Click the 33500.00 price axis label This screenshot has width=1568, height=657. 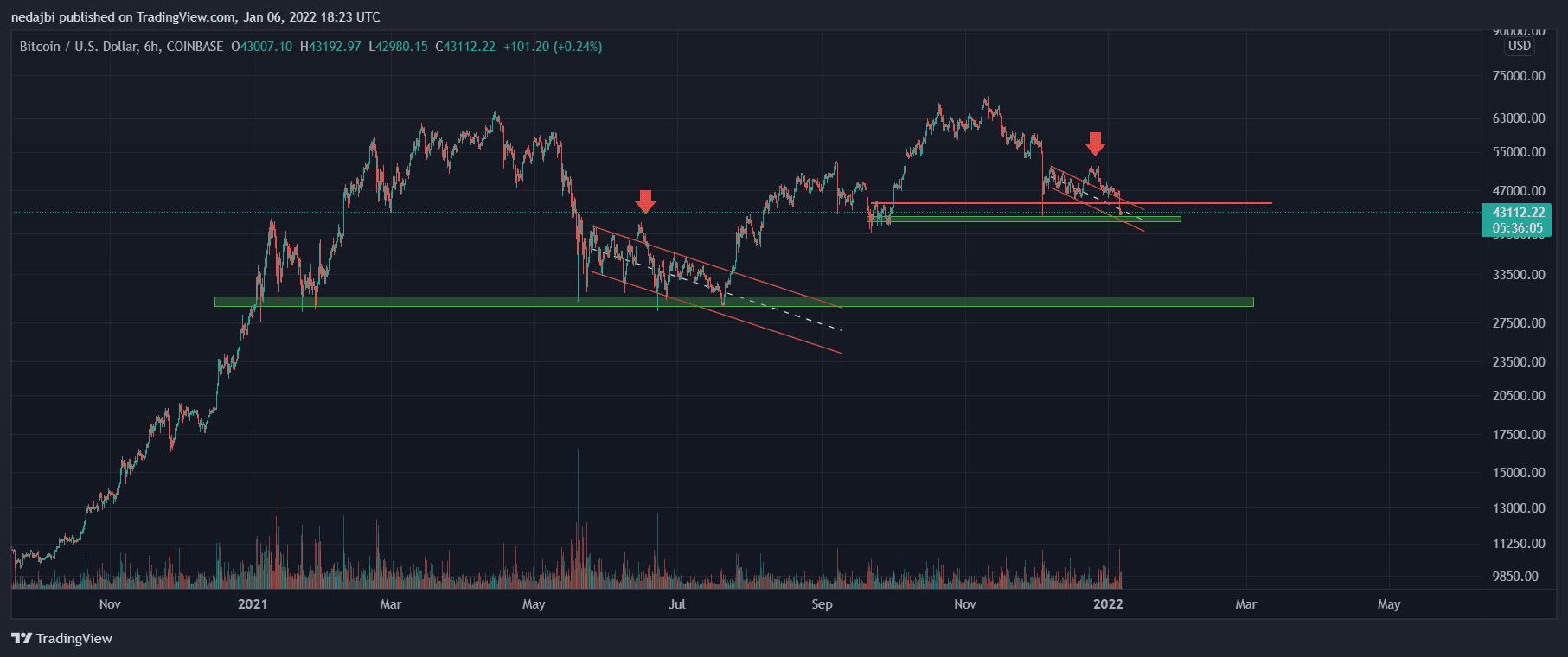[1519, 275]
